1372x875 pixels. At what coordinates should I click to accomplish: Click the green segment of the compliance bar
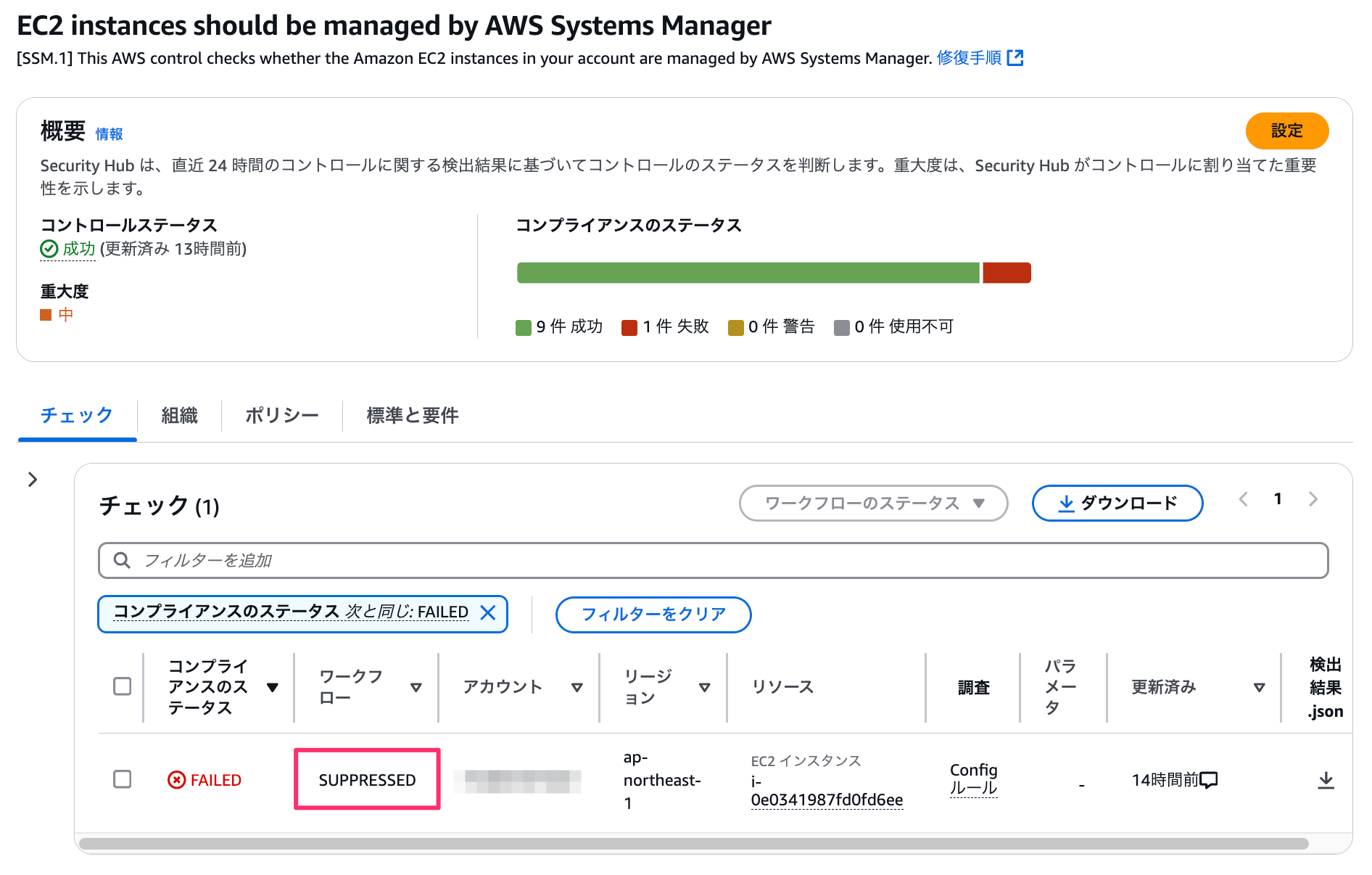point(748,273)
